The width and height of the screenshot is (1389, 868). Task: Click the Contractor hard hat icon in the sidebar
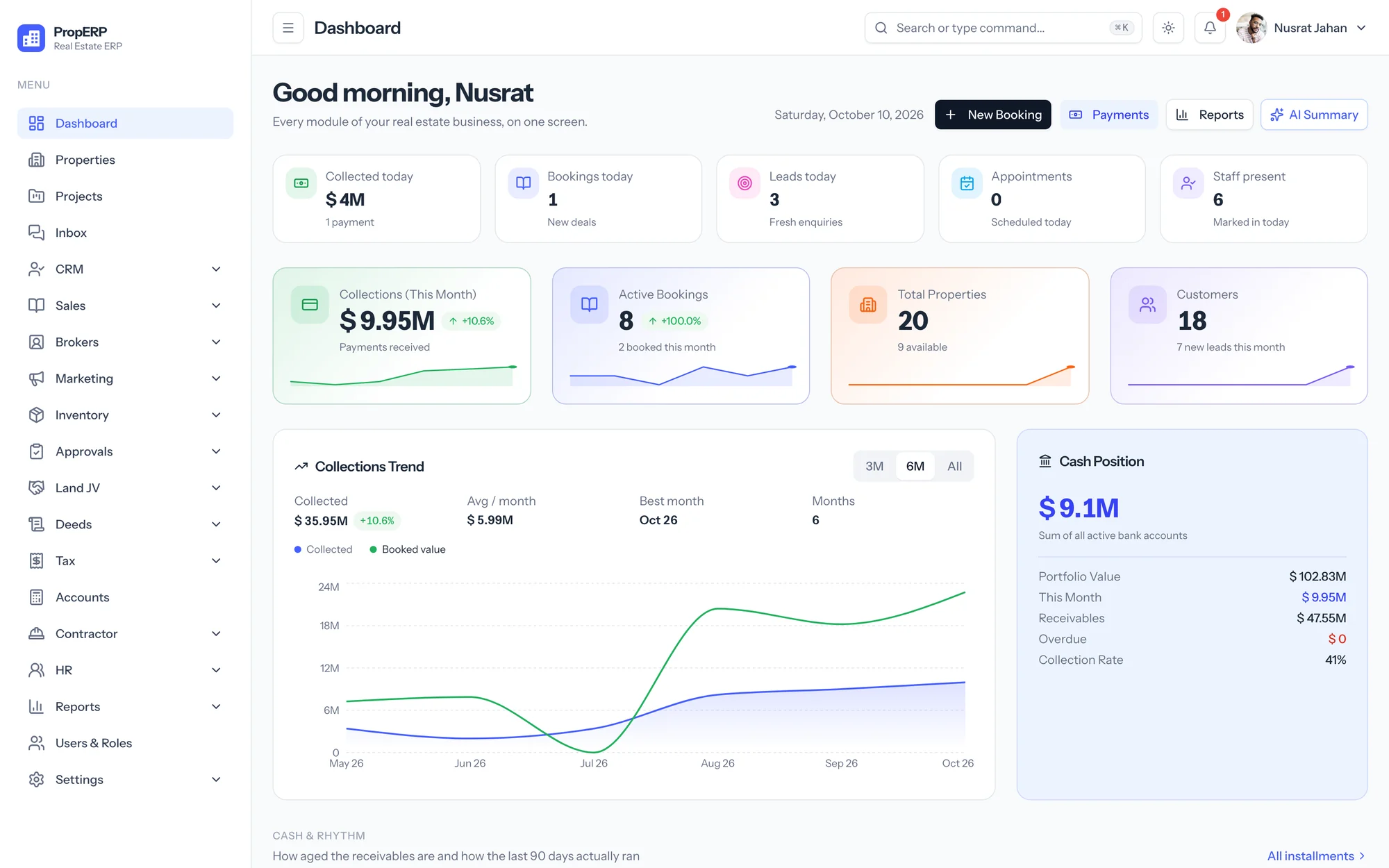(x=36, y=633)
